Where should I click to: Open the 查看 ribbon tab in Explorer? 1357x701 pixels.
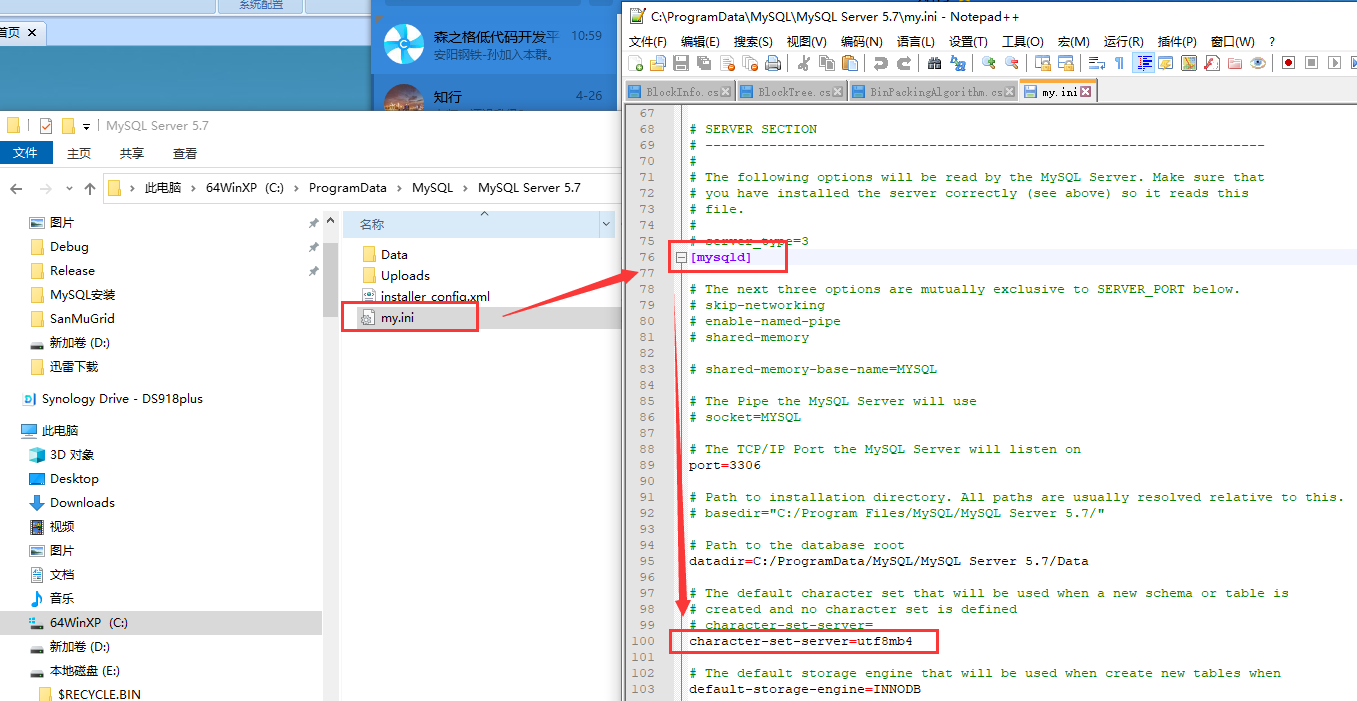click(x=185, y=153)
